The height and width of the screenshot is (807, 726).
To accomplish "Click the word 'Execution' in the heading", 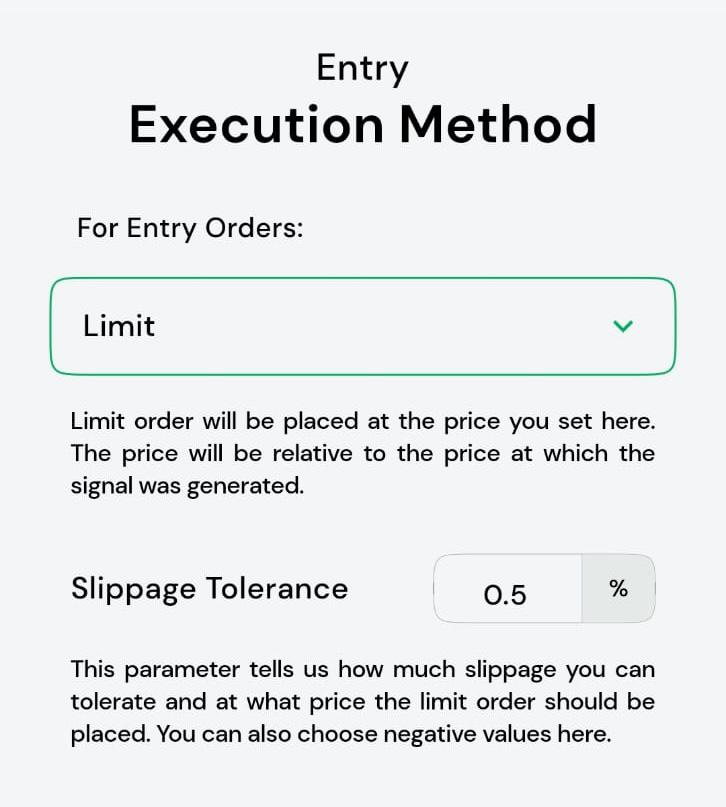I will point(256,125).
